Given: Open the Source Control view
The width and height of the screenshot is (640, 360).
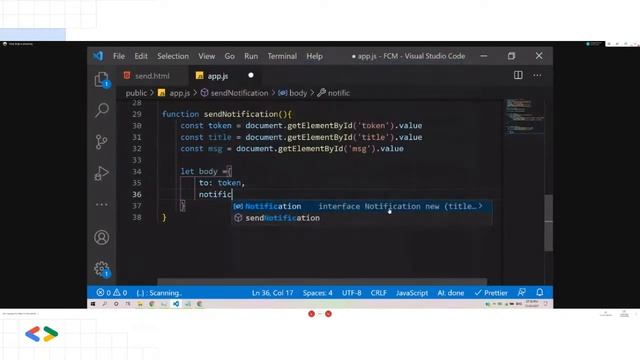Looking at the screenshot, I should click(101, 142).
